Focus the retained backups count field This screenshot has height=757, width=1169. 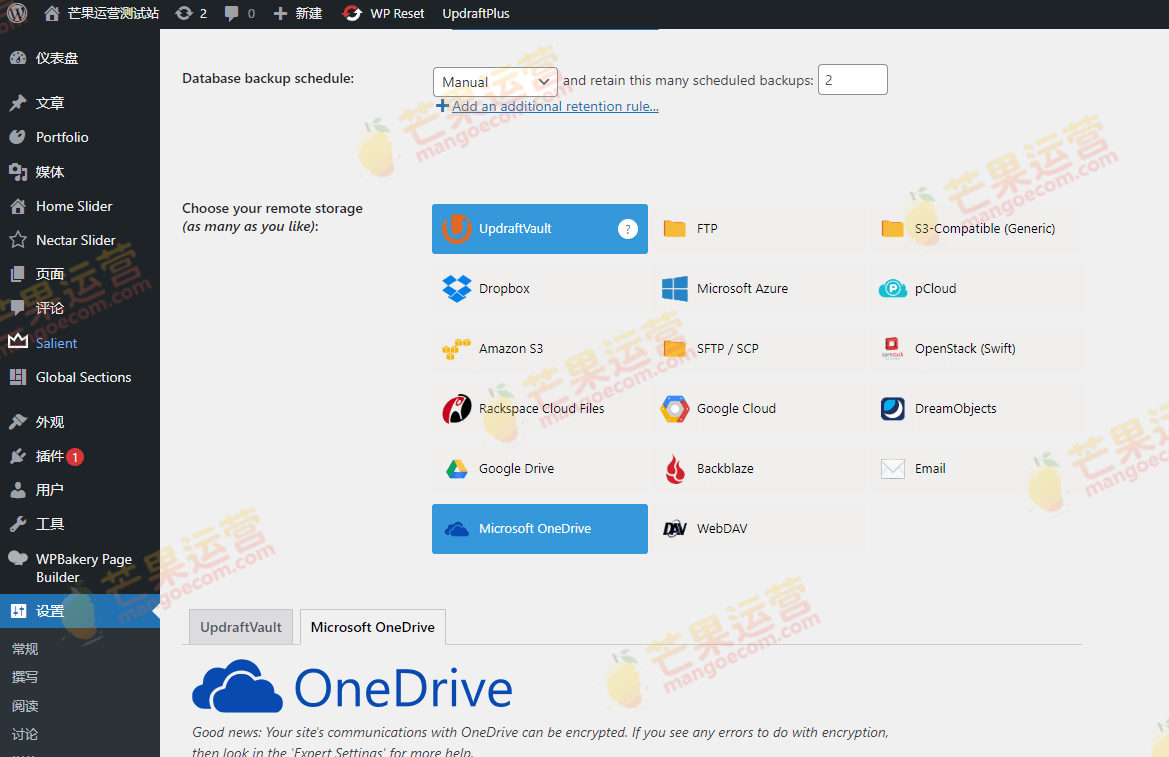(x=852, y=80)
